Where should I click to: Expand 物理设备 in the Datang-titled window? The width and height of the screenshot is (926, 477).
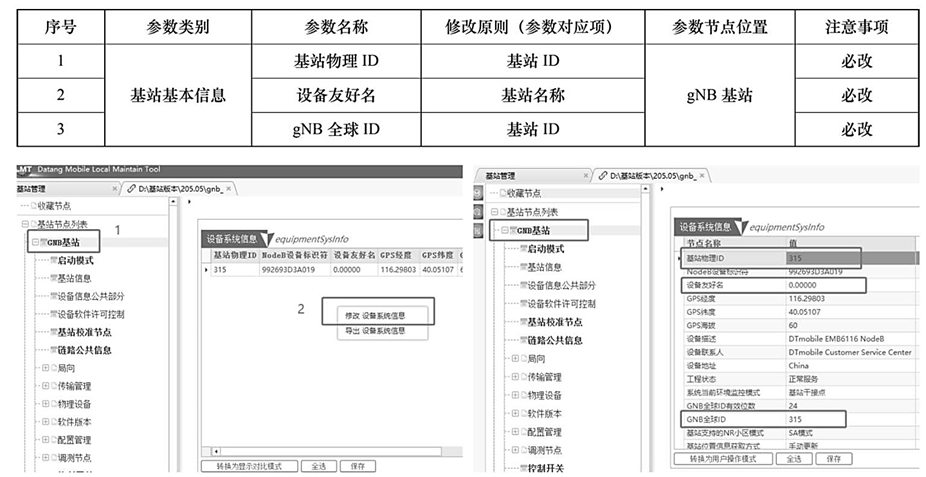coord(46,404)
